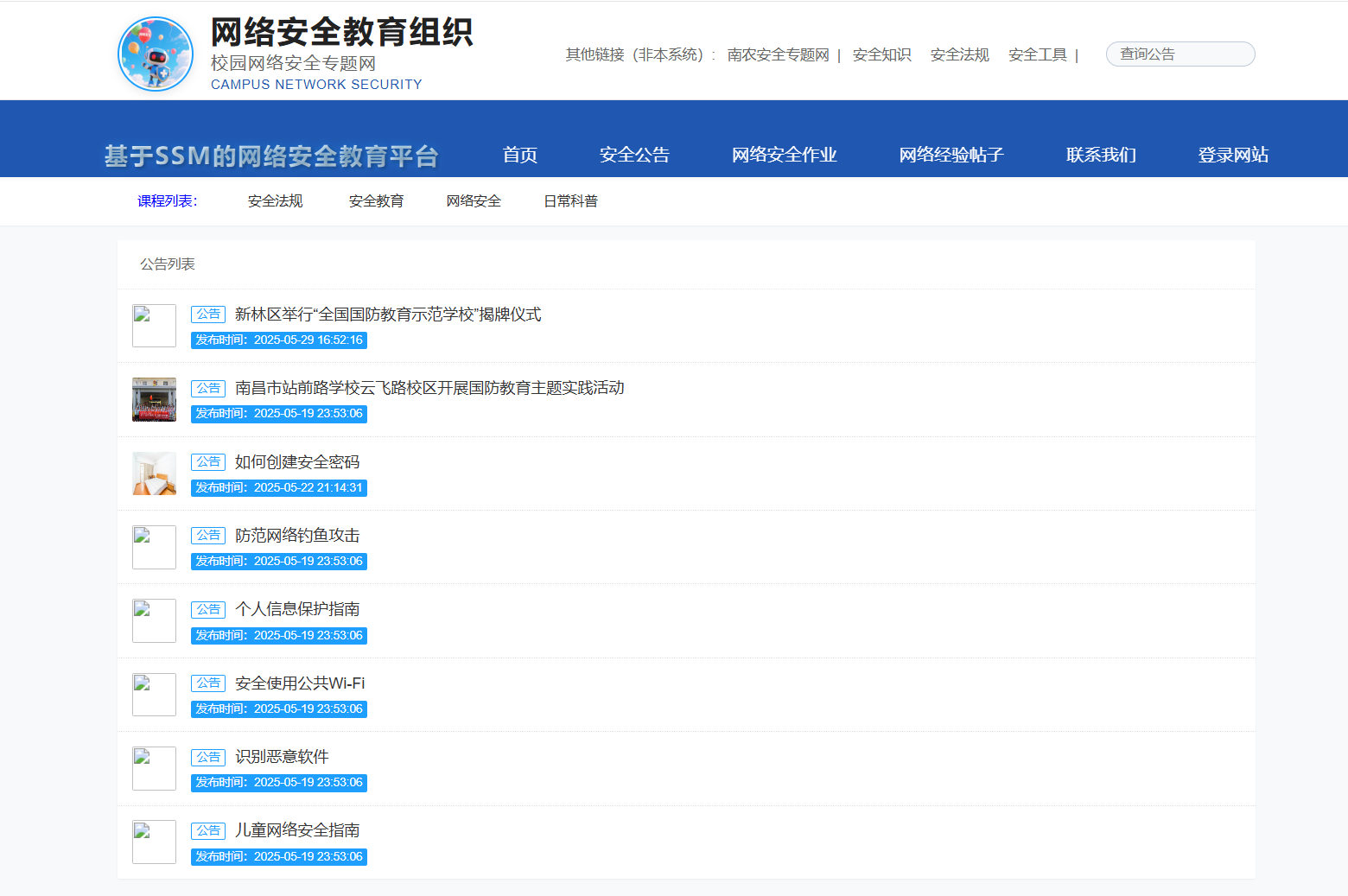Click the 公告 badge beside 防范网络钓鱼攻击

coord(208,535)
